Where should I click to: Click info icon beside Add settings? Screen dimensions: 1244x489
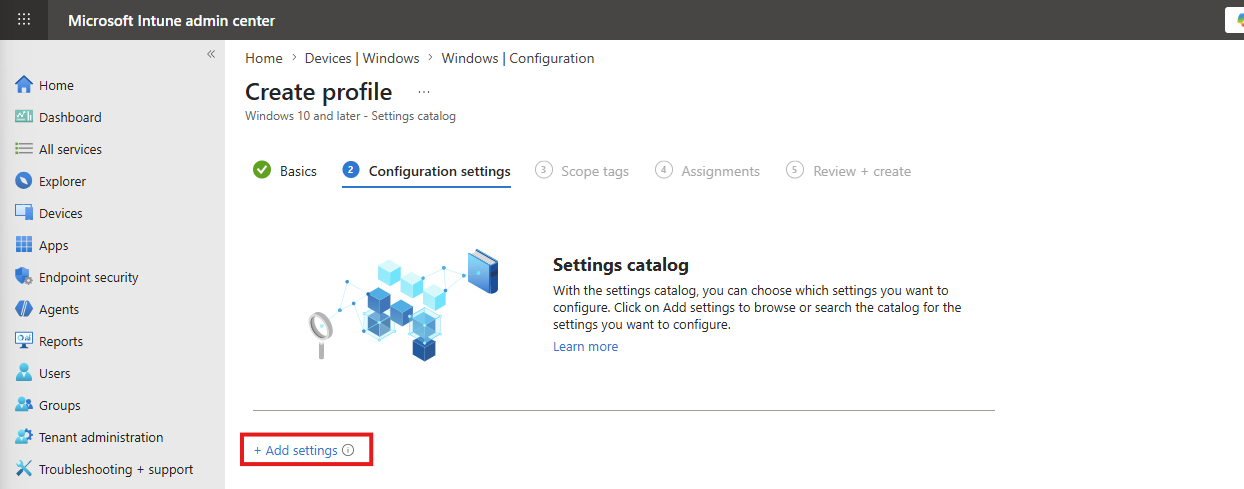[348, 451]
